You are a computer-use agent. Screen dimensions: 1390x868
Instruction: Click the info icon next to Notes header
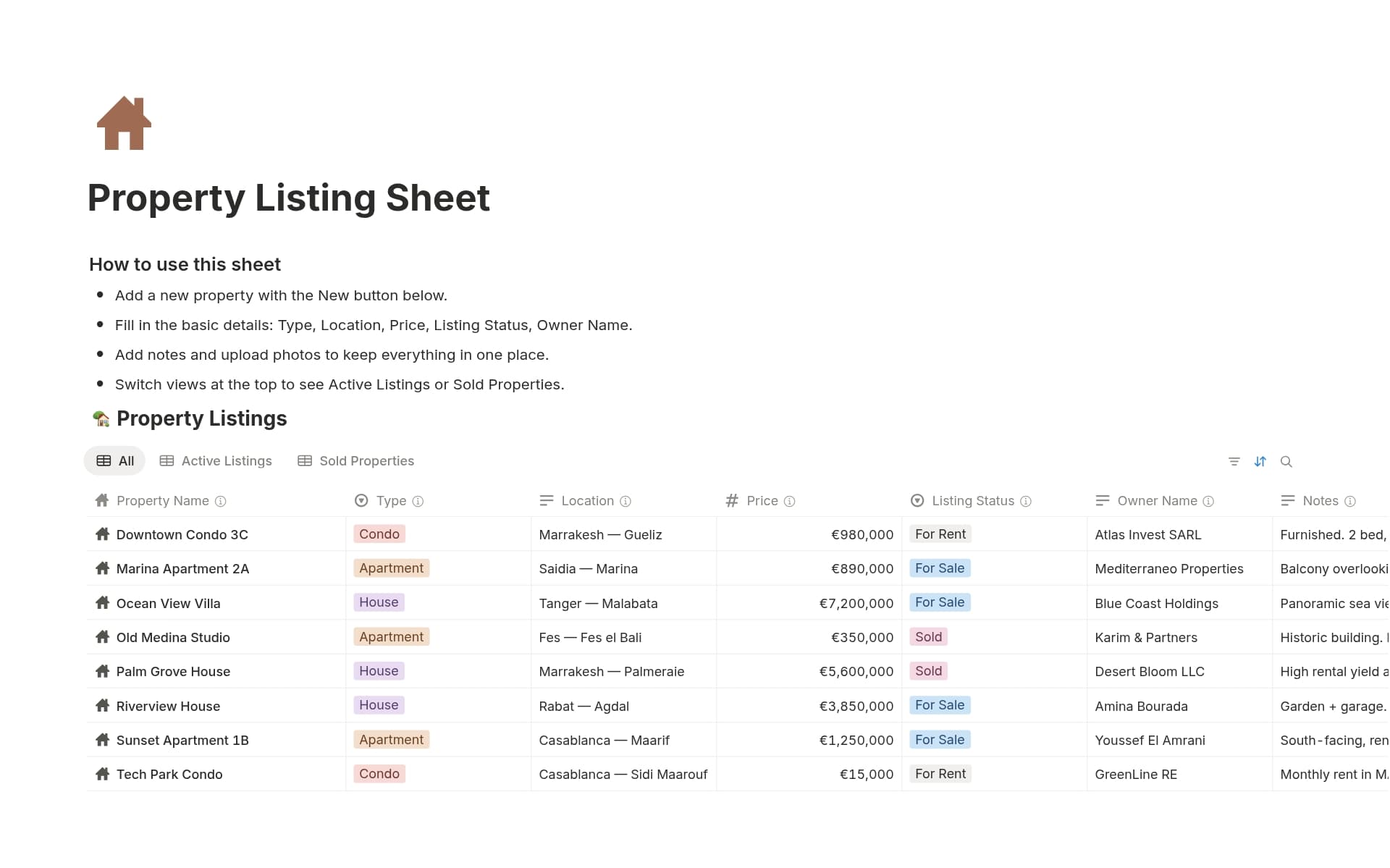point(1350,500)
